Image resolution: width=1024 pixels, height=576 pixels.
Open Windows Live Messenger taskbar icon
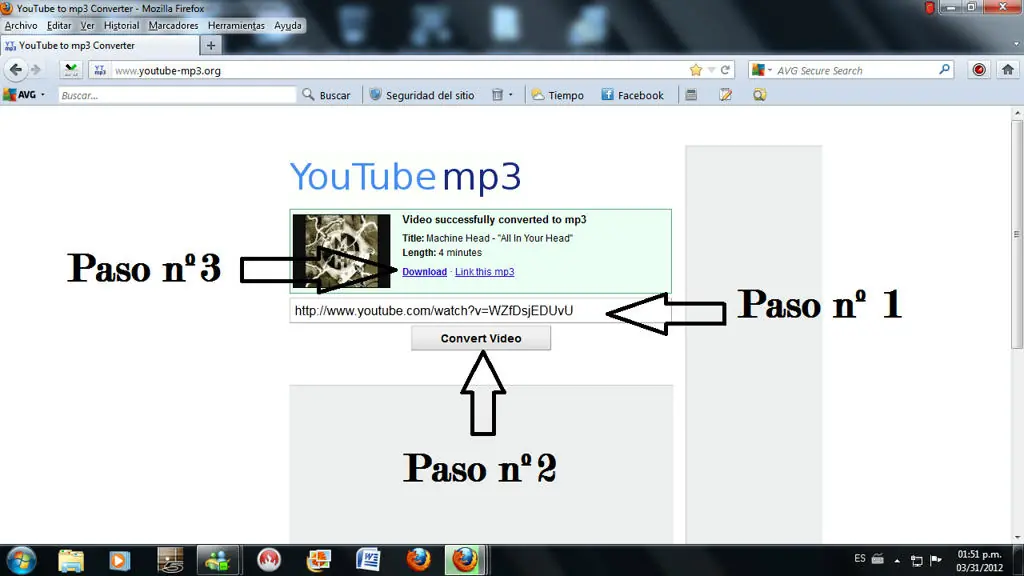point(218,560)
